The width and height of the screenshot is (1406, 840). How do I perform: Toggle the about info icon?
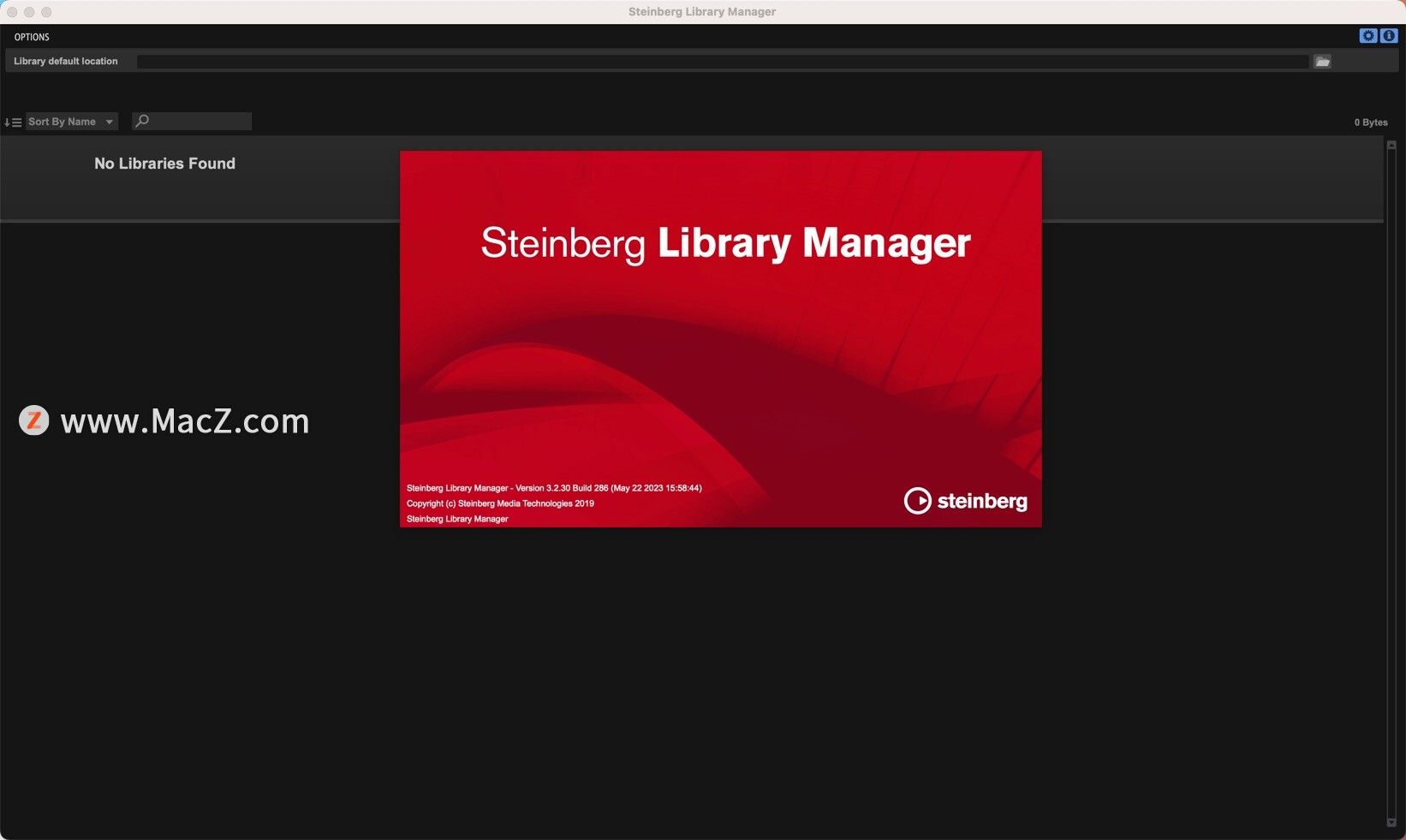(x=1389, y=36)
